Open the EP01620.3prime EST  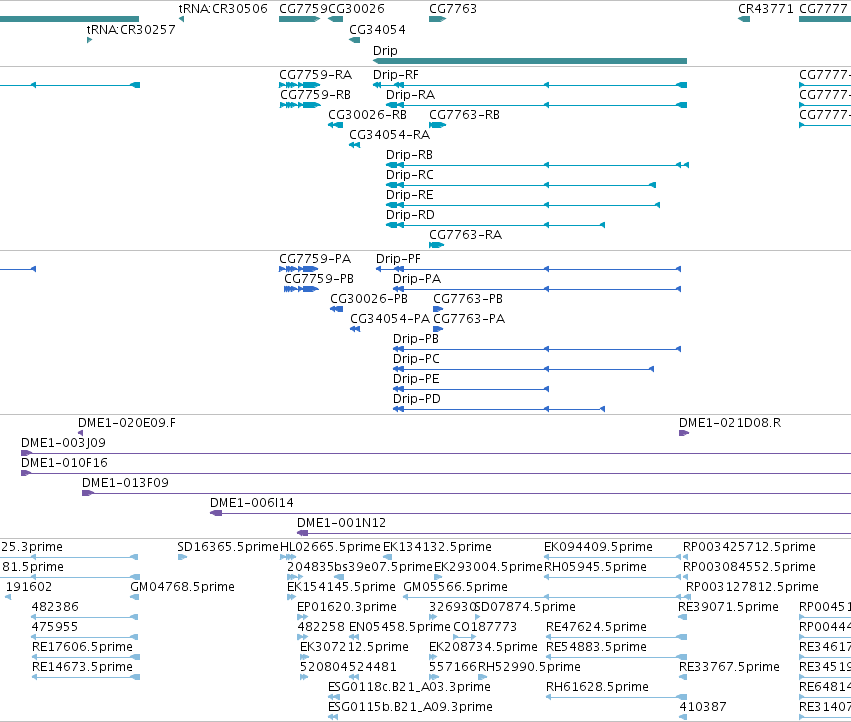click(x=302, y=617)
